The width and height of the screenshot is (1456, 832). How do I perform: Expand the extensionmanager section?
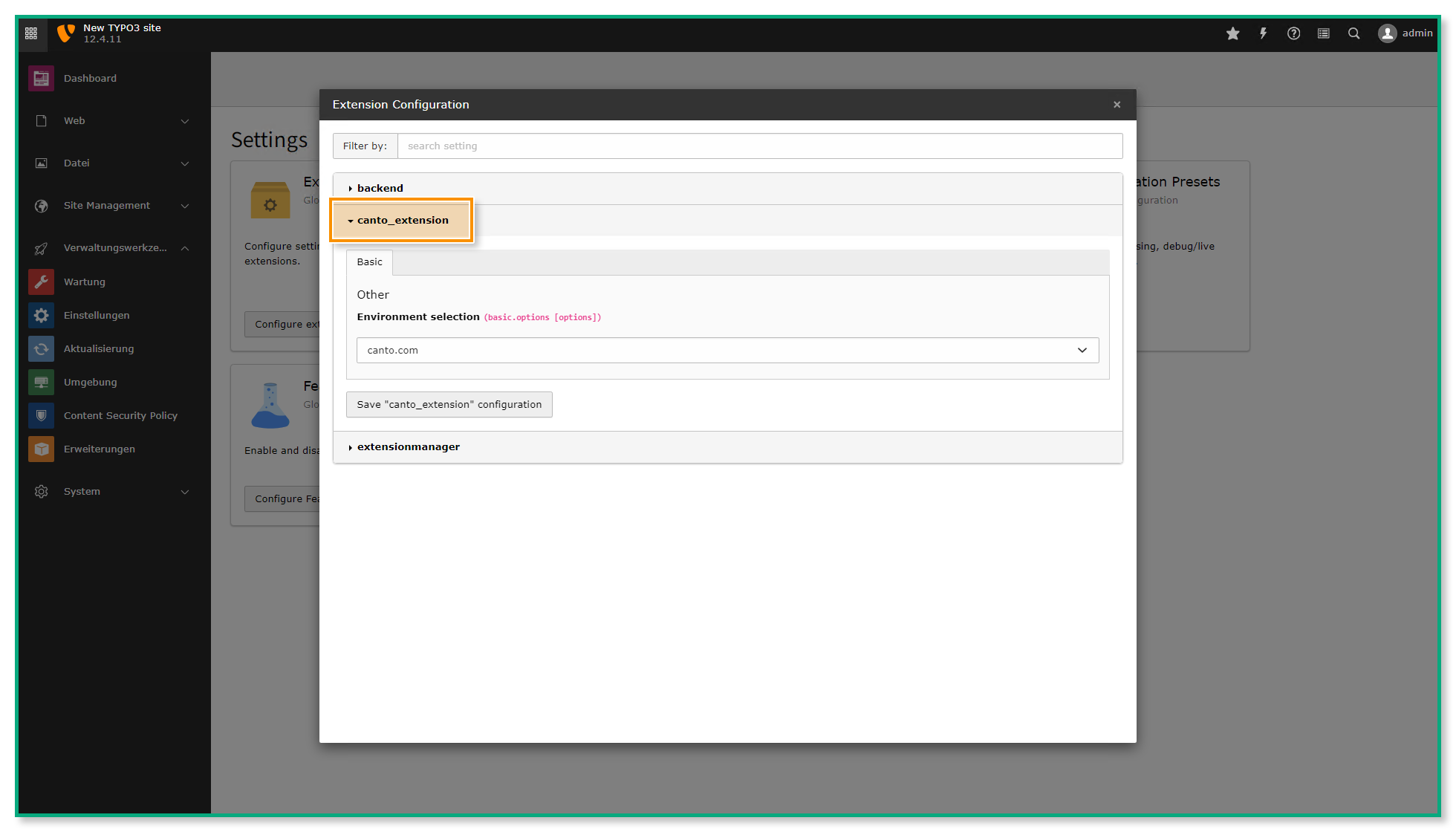tap(727, 446)
